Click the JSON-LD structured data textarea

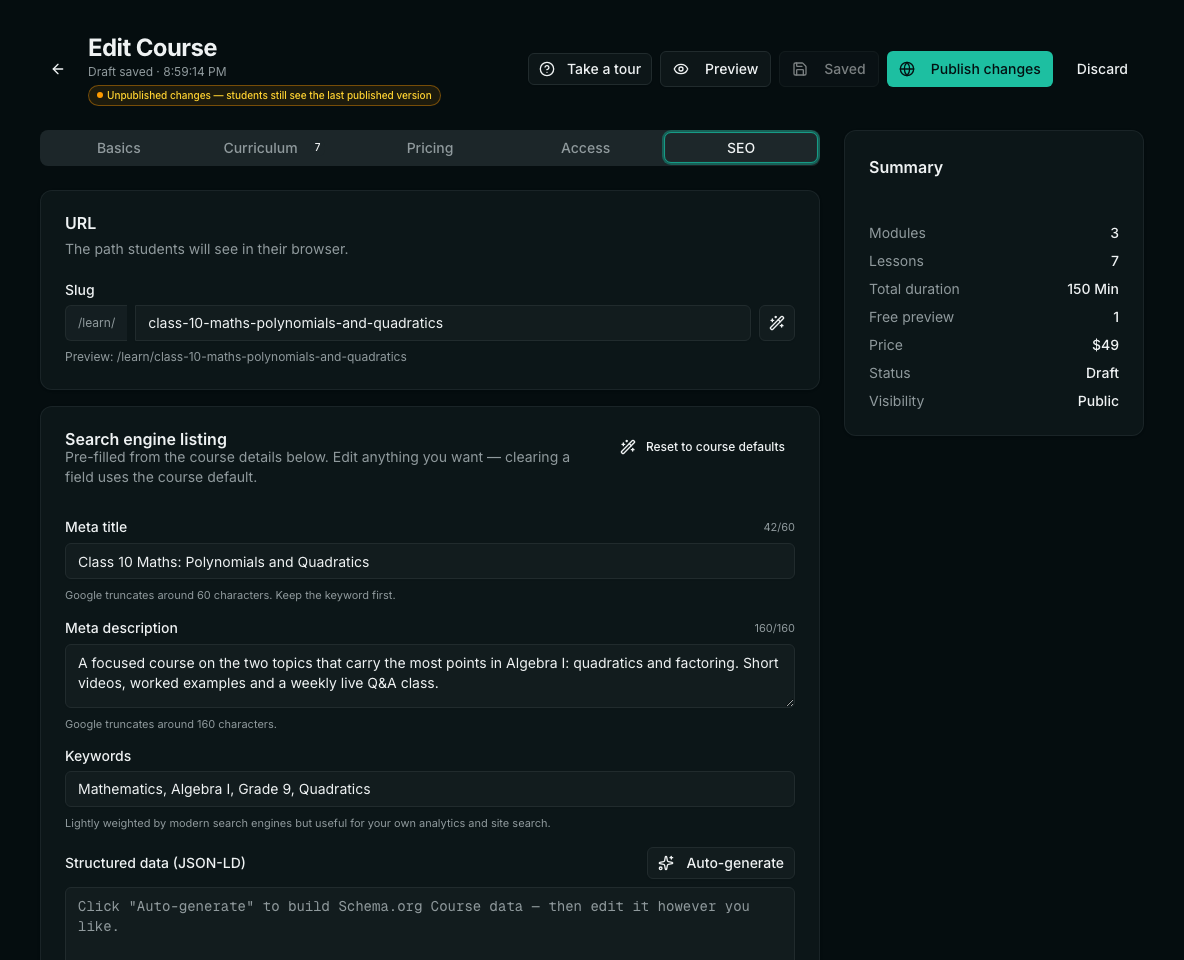point(430,924)
